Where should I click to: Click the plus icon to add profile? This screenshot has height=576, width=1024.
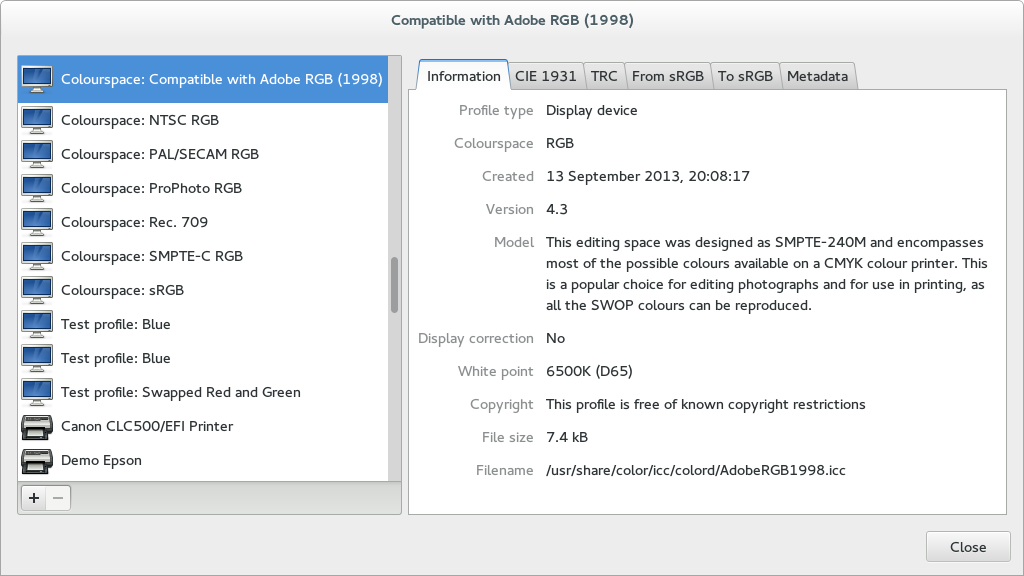click(x=33, y=498)
